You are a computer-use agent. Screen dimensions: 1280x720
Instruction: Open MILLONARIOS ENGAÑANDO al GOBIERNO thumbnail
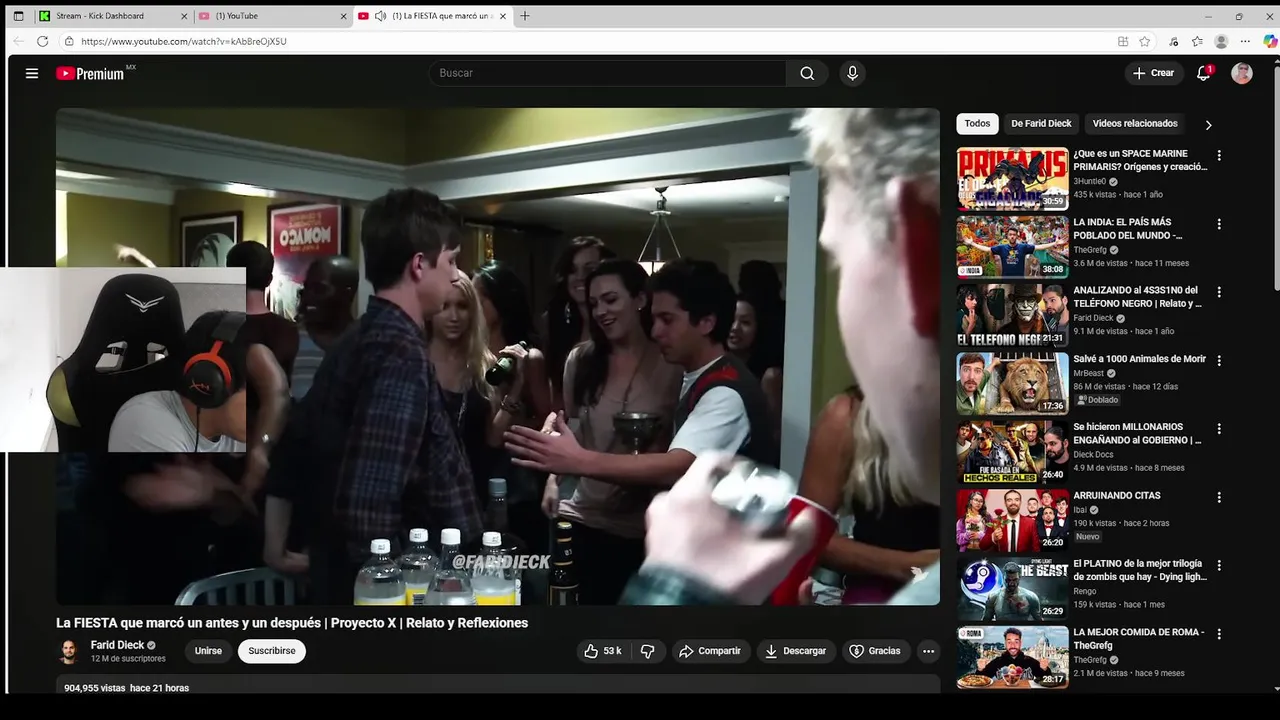point(1012,452)
